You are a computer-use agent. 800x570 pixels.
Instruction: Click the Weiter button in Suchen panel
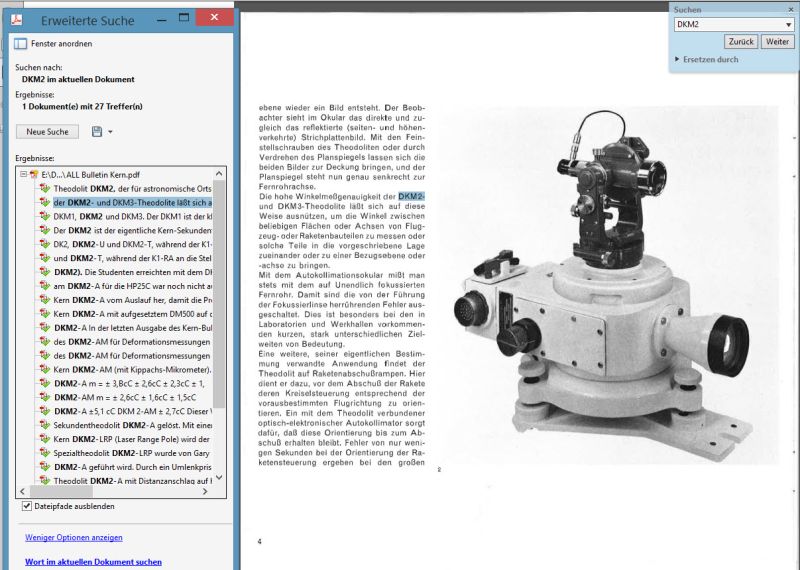pyautogui.click(x=777, y=42)
